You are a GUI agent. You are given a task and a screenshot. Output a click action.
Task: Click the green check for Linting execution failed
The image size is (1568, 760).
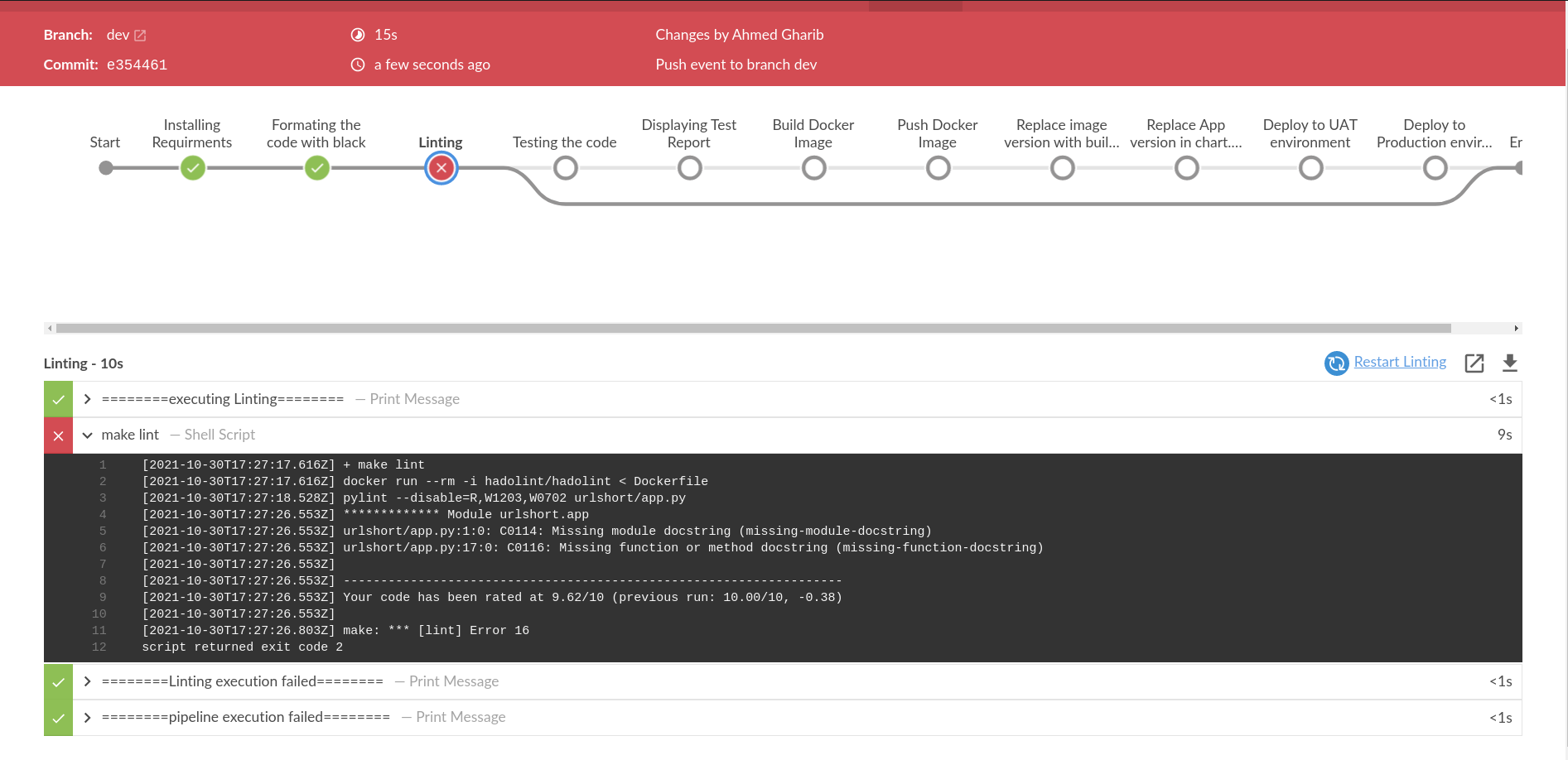point(58,681)
